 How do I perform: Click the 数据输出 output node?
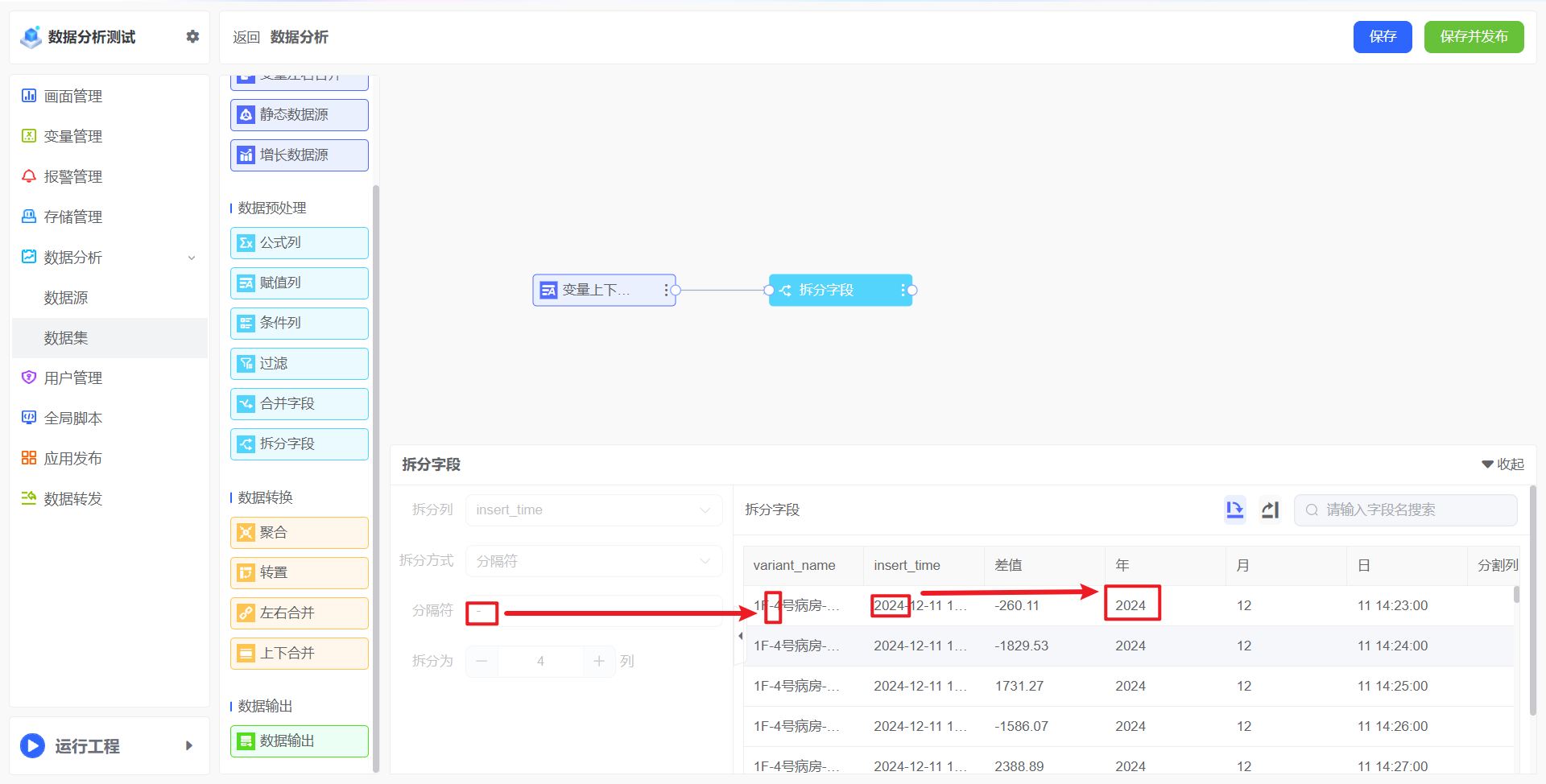pyautogui.click(x=299, y=741)
